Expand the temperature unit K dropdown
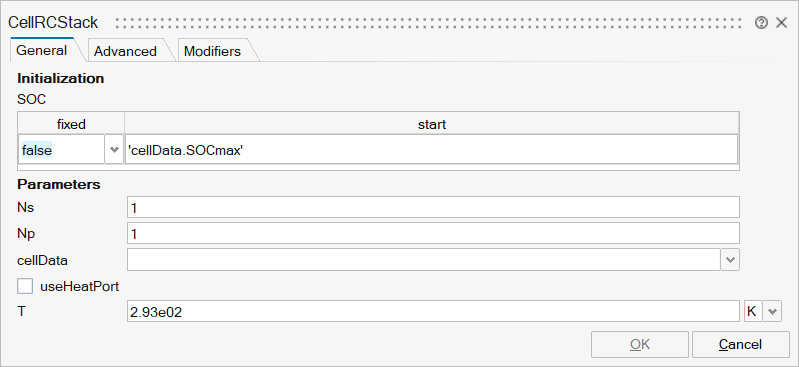Image resolution: width=799 pixels, height=367 pixels. (x=772, y=311)
